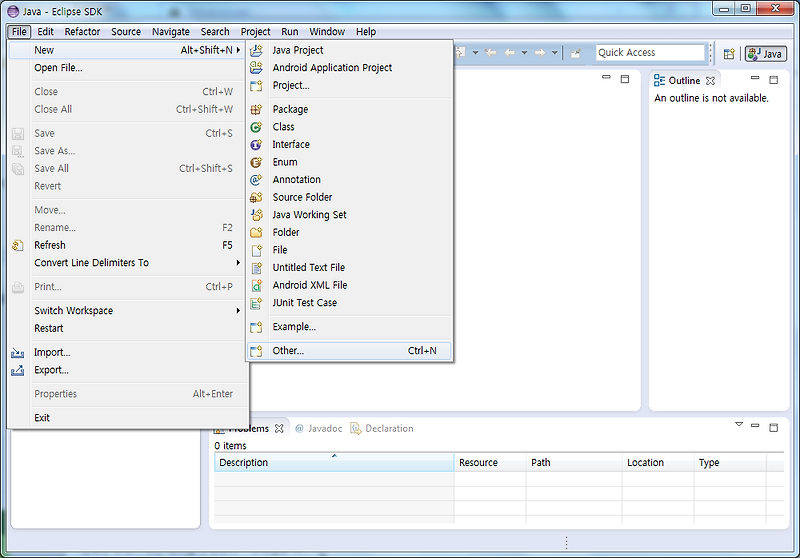
Task: Open the Problems view menu triangle
Action: pyautogui.click(x=739, y=424)
